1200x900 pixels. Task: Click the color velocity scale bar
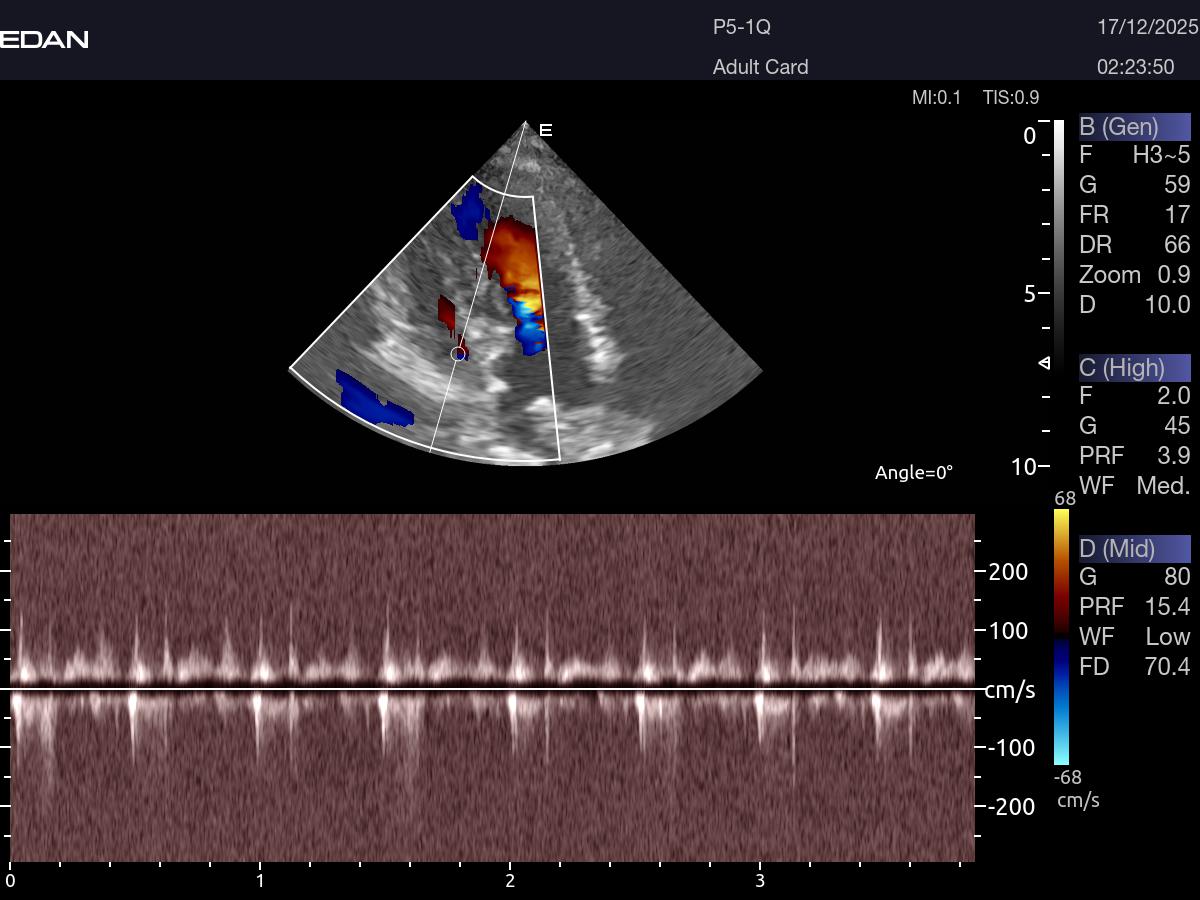coord(1061,636)
